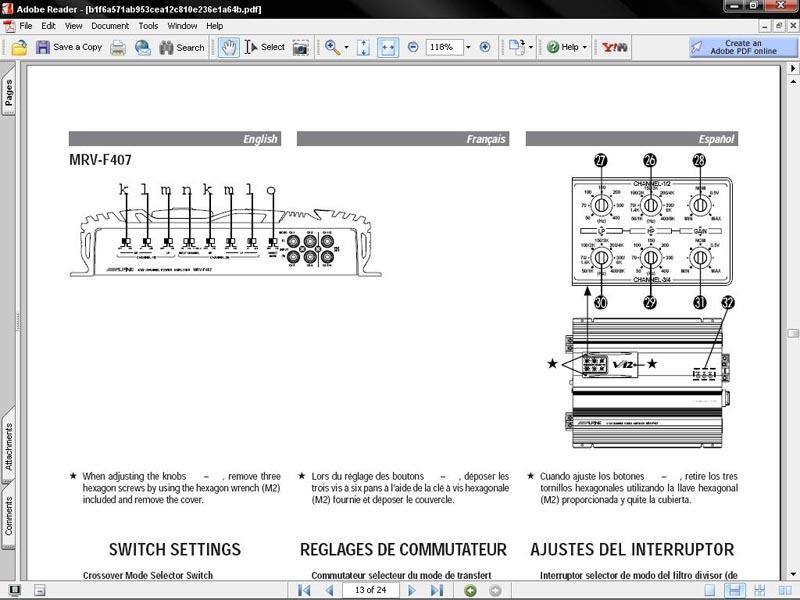
Task: Open the Window menu
Action: [182, 26]
